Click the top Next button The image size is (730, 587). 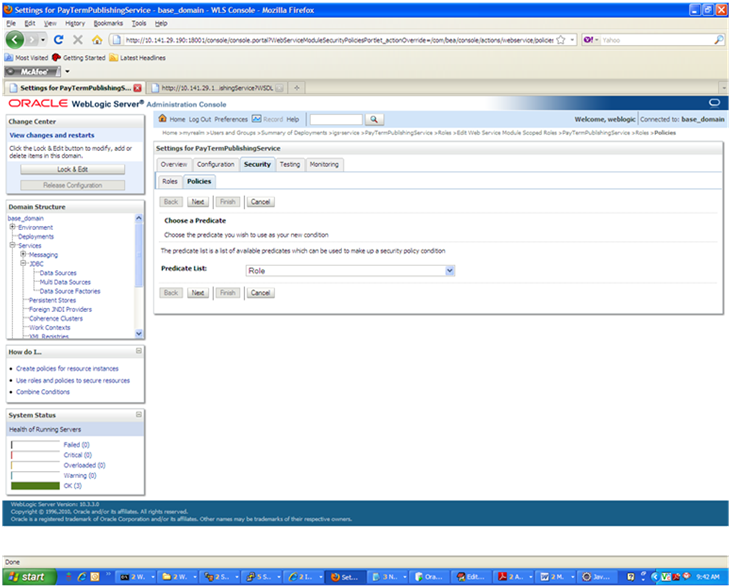click(x=198, y=202)
